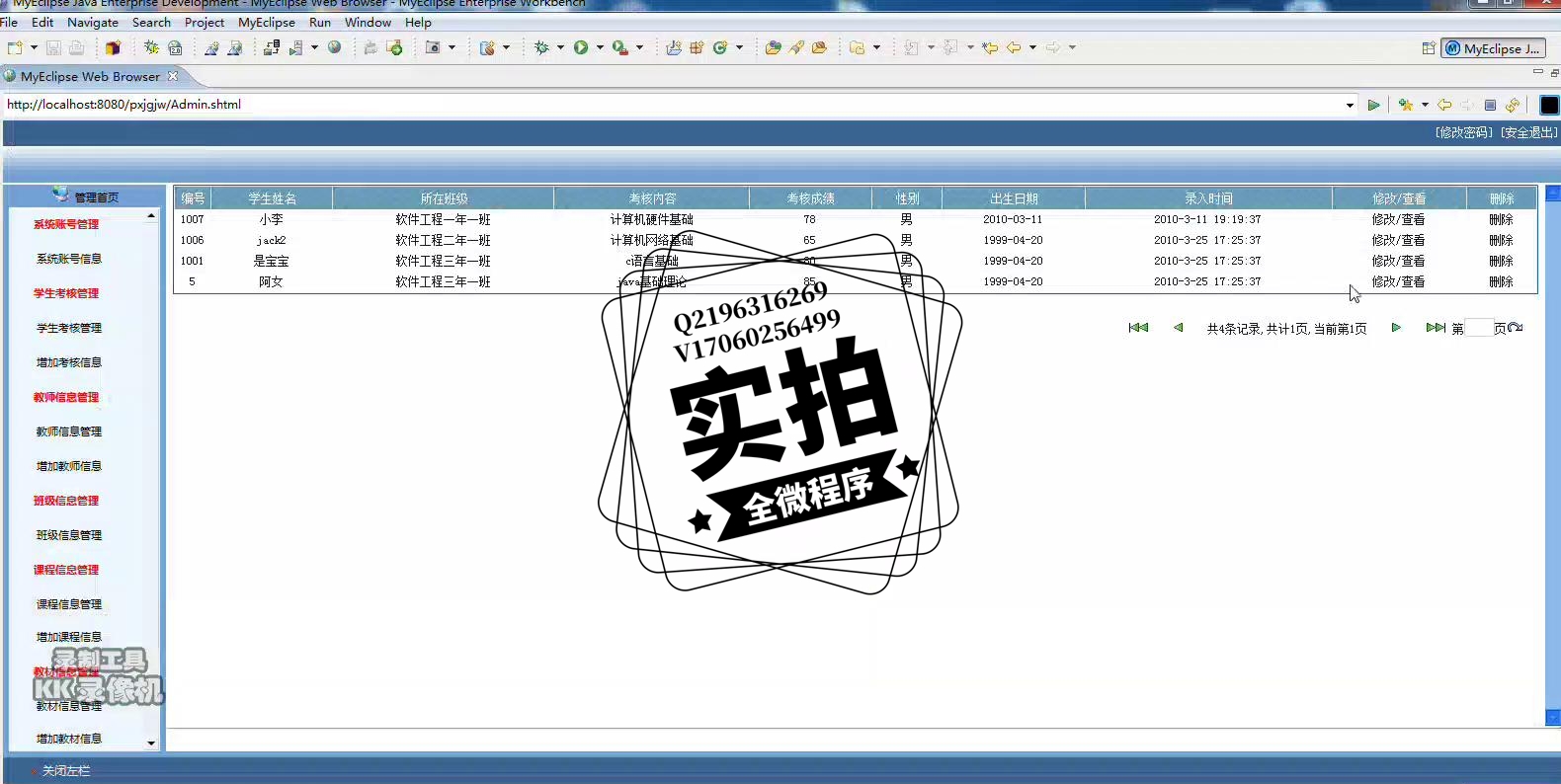Screen dimensions: 1561x784
Task: Open 增加教师信息 in sidebar
Action: [69, 466]
